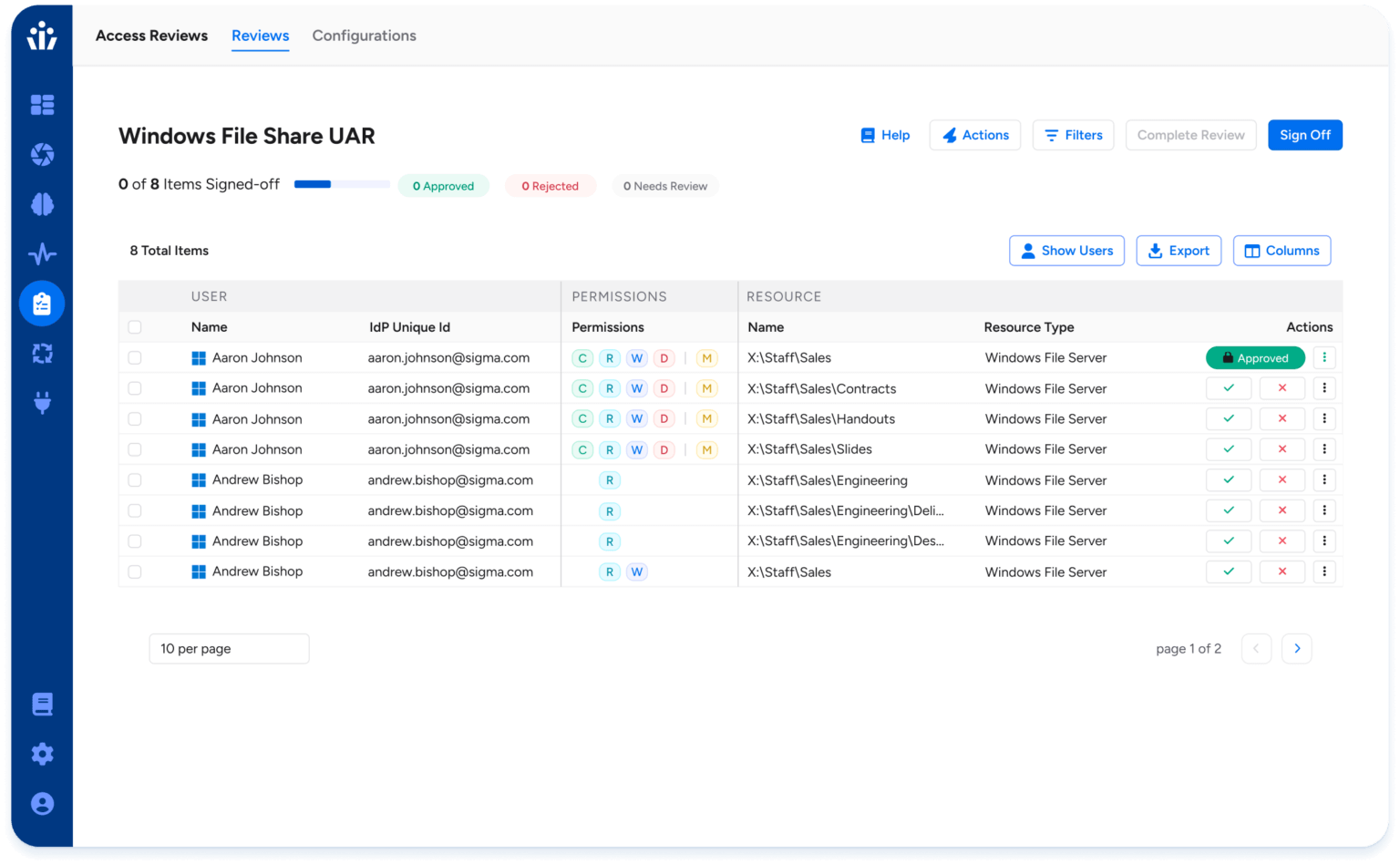
Task: Expand the Actions dropdown button
Action: click(974, 135)
